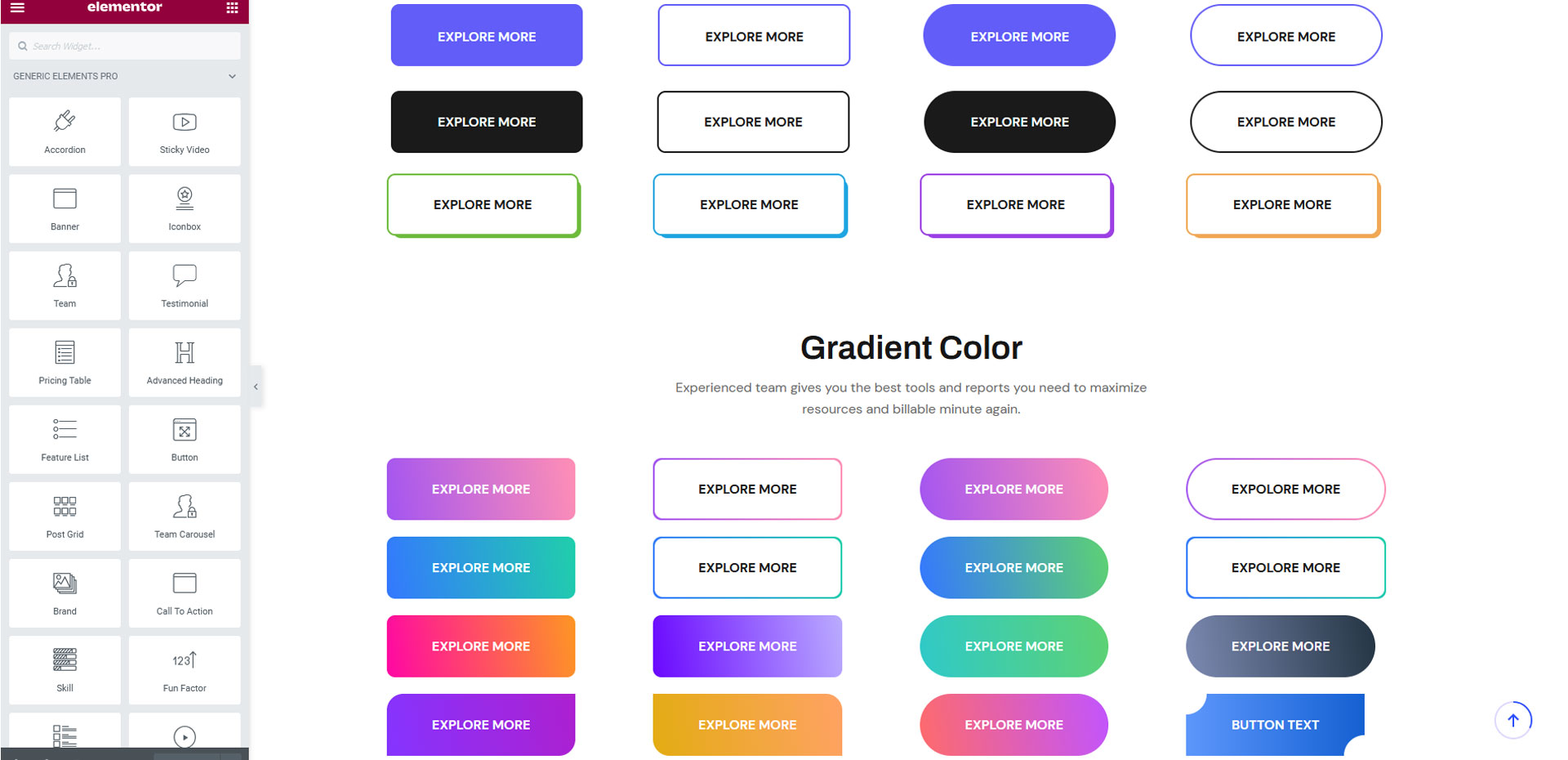Collapse the Elementor widget panel sidebar
Screen dimensions: 1568x760
point(255,386)
